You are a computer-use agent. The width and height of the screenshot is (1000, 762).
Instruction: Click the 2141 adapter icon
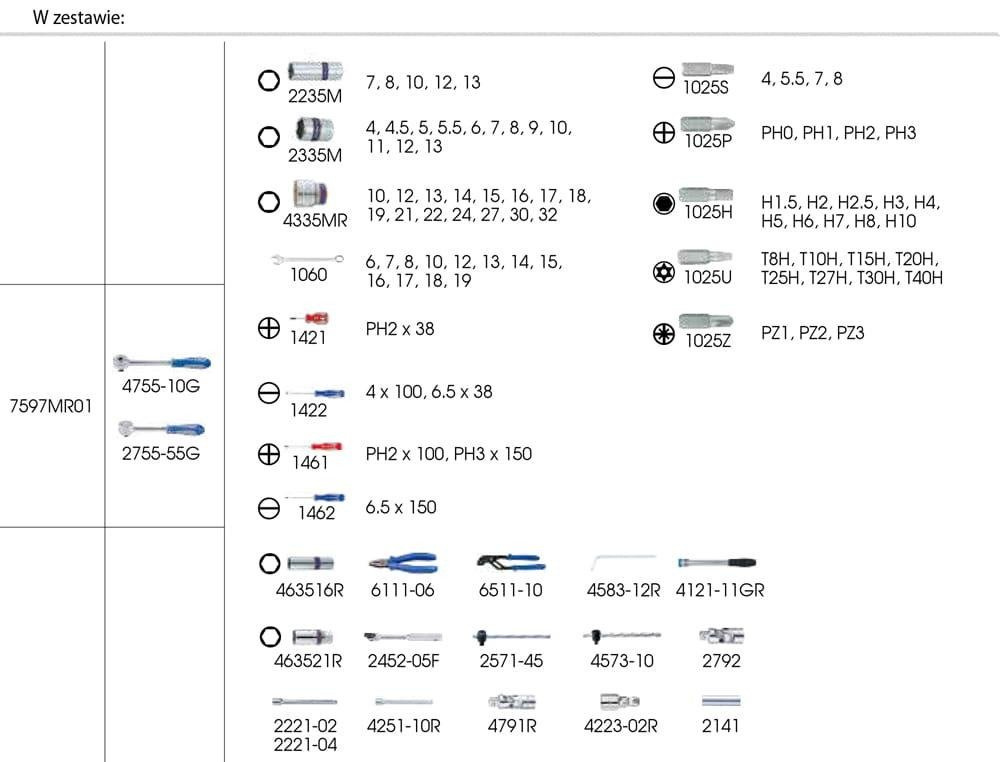721,702
